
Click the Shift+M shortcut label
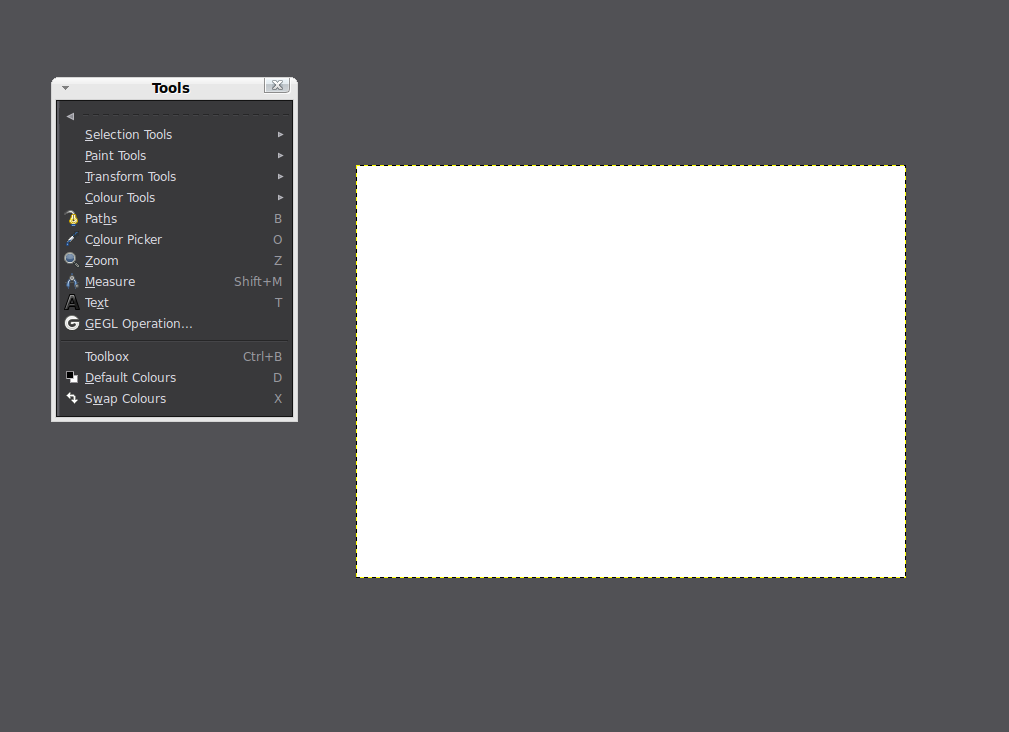tap(258, 282)
